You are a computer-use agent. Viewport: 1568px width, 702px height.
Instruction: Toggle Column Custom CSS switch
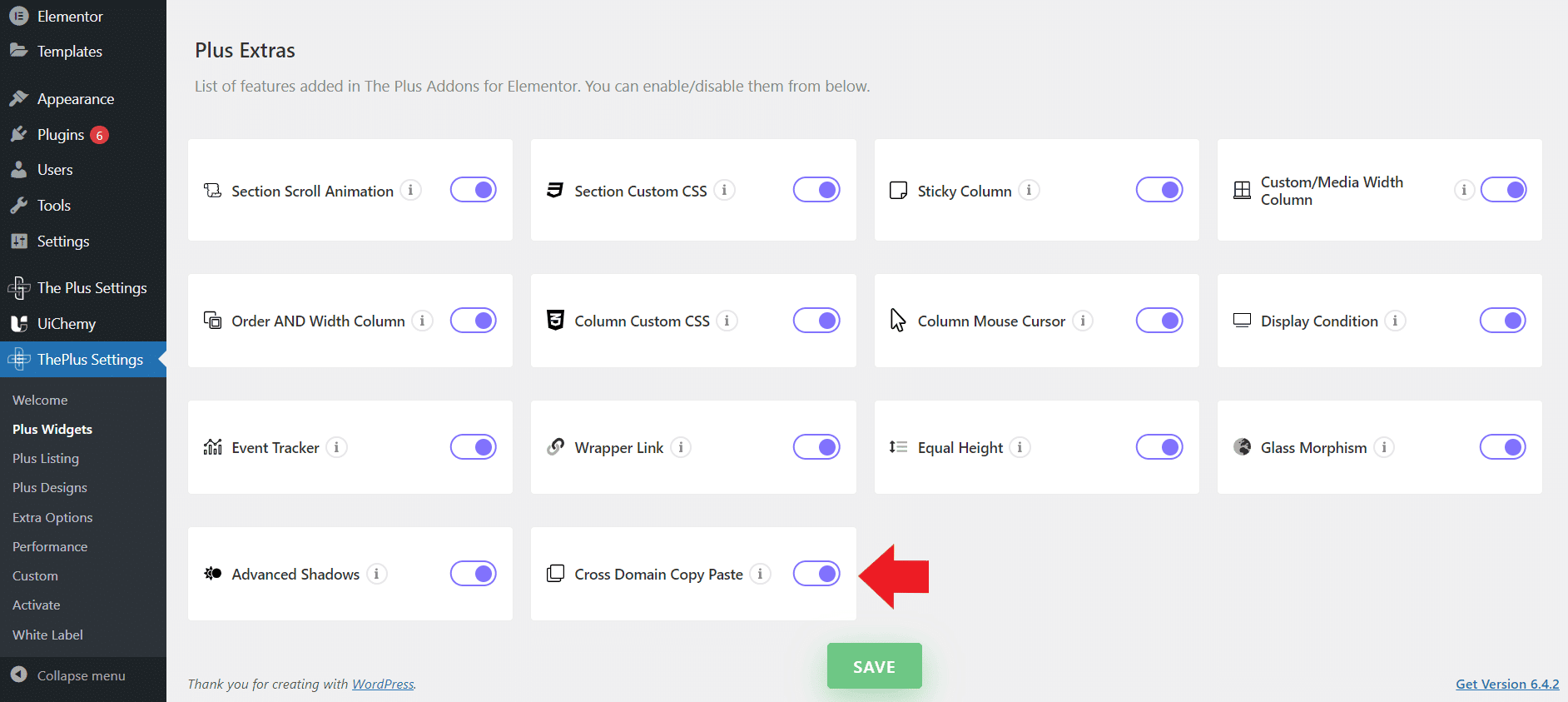click(816, 321)
